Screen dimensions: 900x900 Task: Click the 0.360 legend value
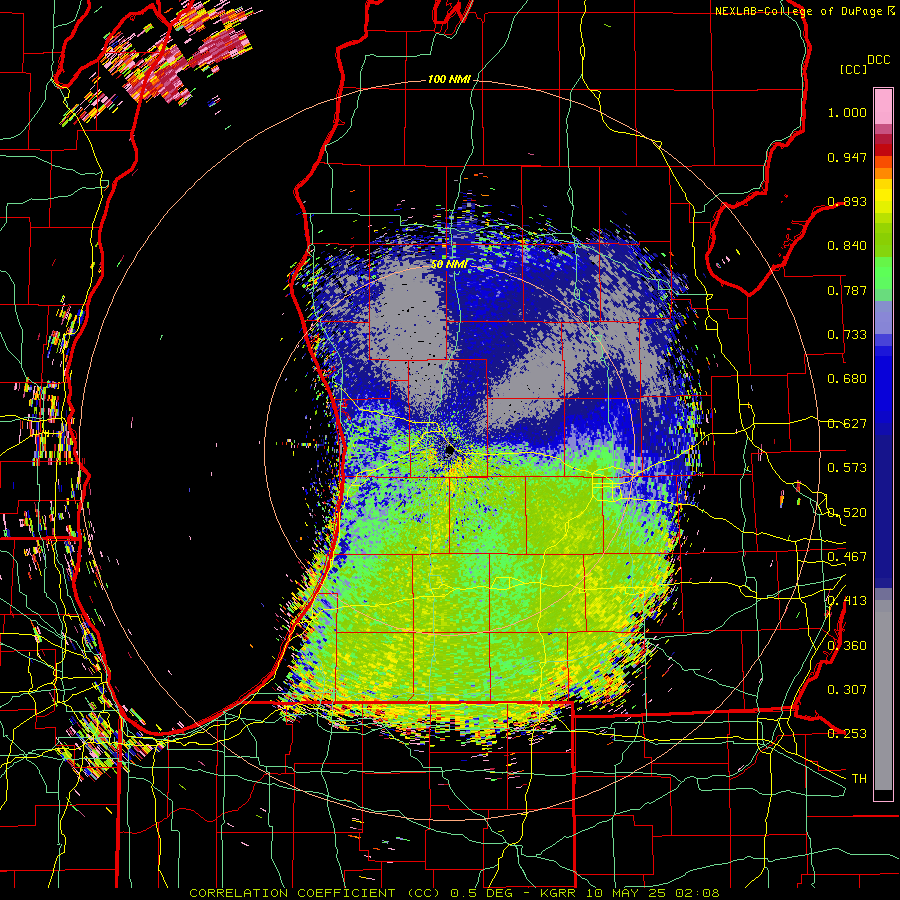pos(847,646)
